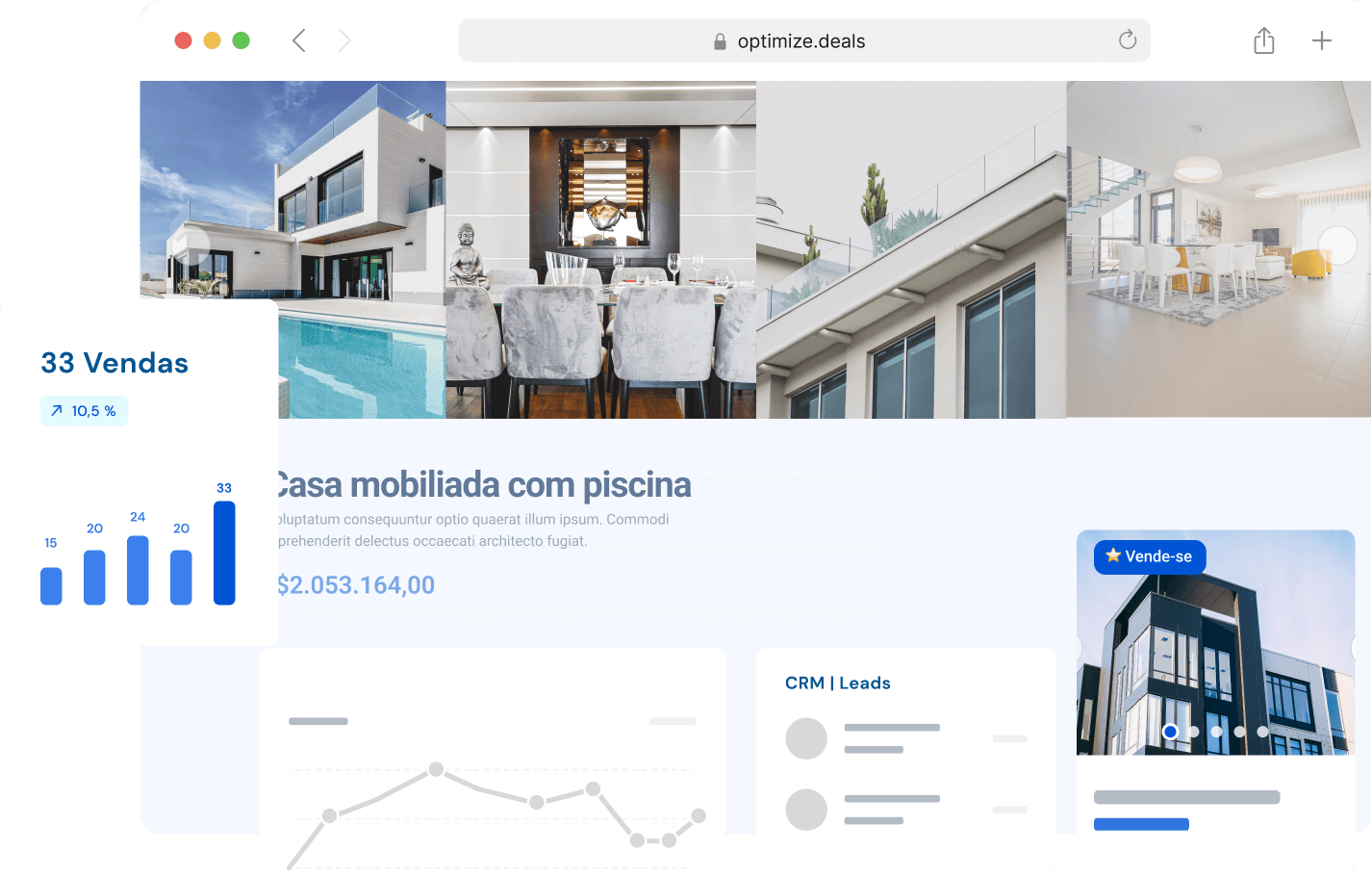The image size is (1372, 877).
Task: Click the 'CRM | Leads' heading
Action: [x=838, y=684]
